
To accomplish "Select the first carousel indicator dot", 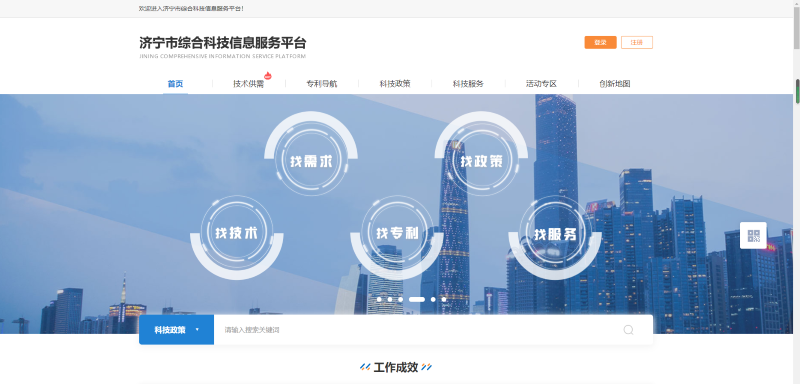I will pyautogui.click(x=379, y=299).
